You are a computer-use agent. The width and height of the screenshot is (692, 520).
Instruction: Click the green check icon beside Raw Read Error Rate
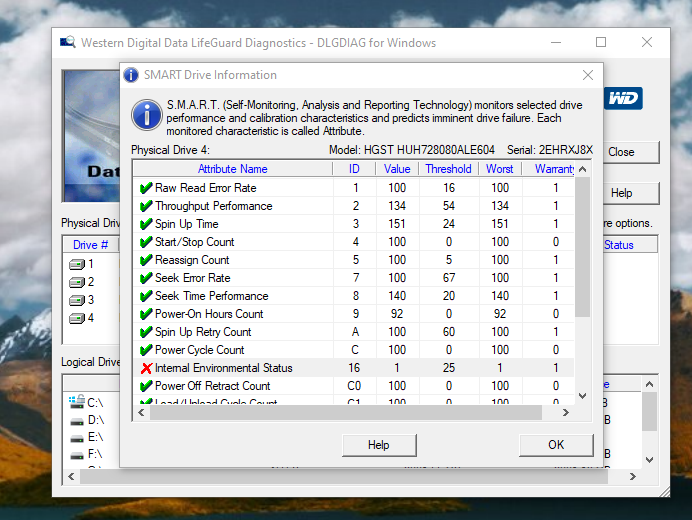tap(146, 188)
